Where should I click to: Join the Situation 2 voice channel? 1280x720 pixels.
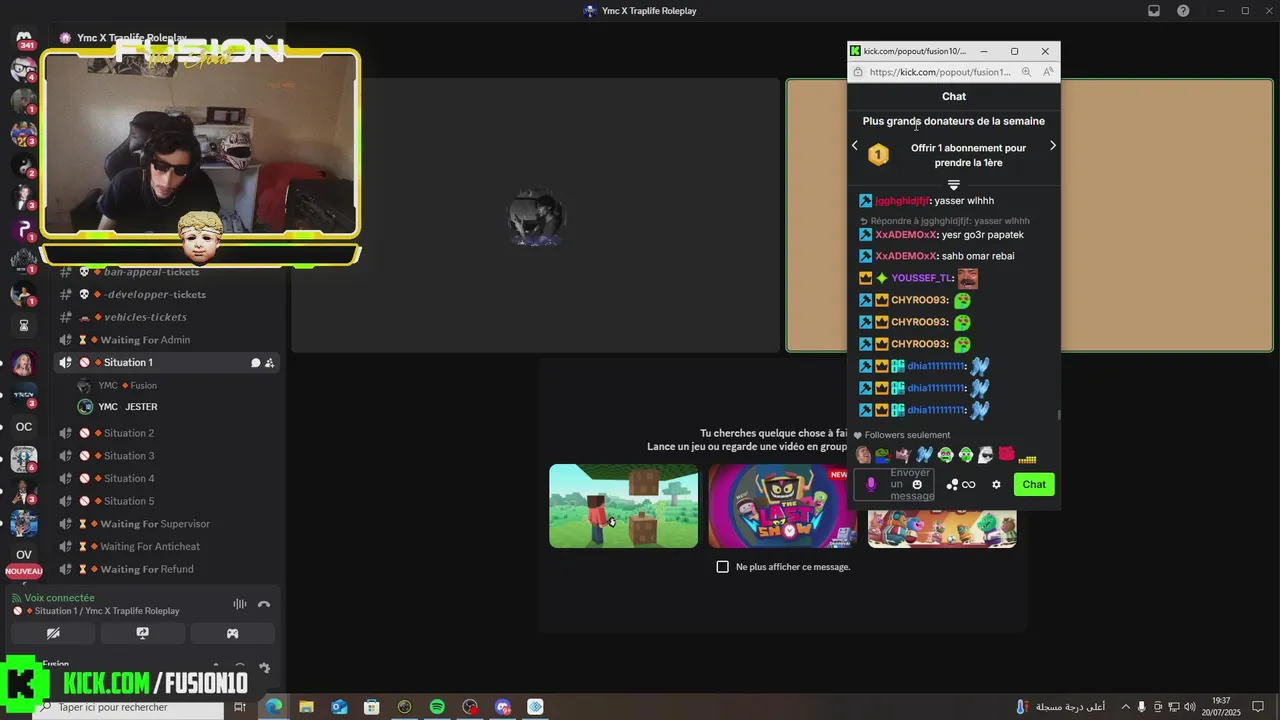[167, 433]
